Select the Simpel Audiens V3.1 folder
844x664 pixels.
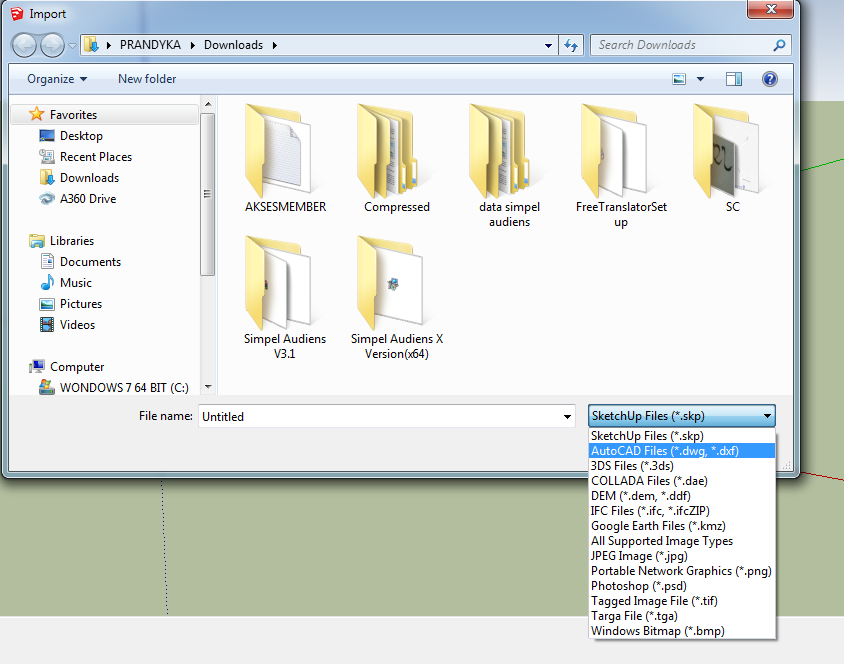pos(285,298)
